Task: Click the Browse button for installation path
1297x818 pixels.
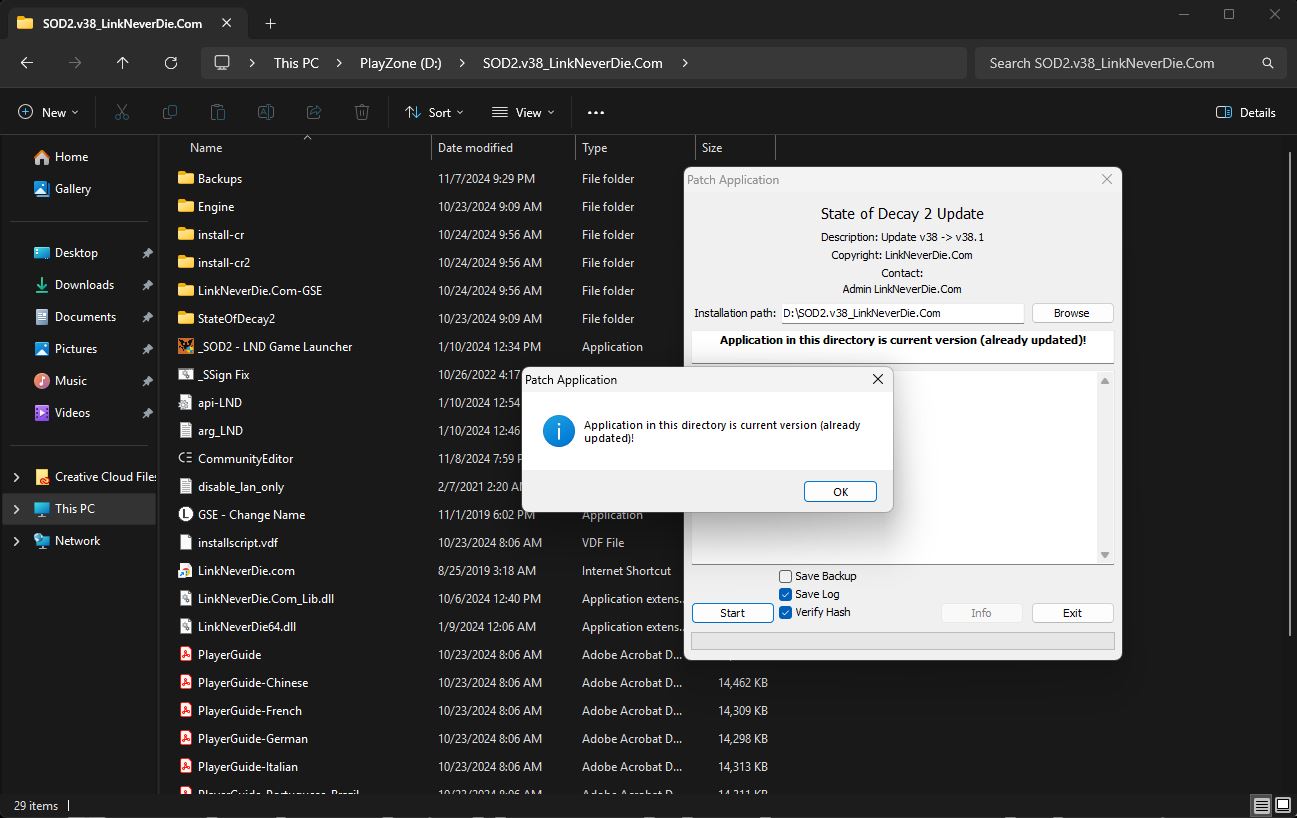Action: click(x=1072, y=313)
